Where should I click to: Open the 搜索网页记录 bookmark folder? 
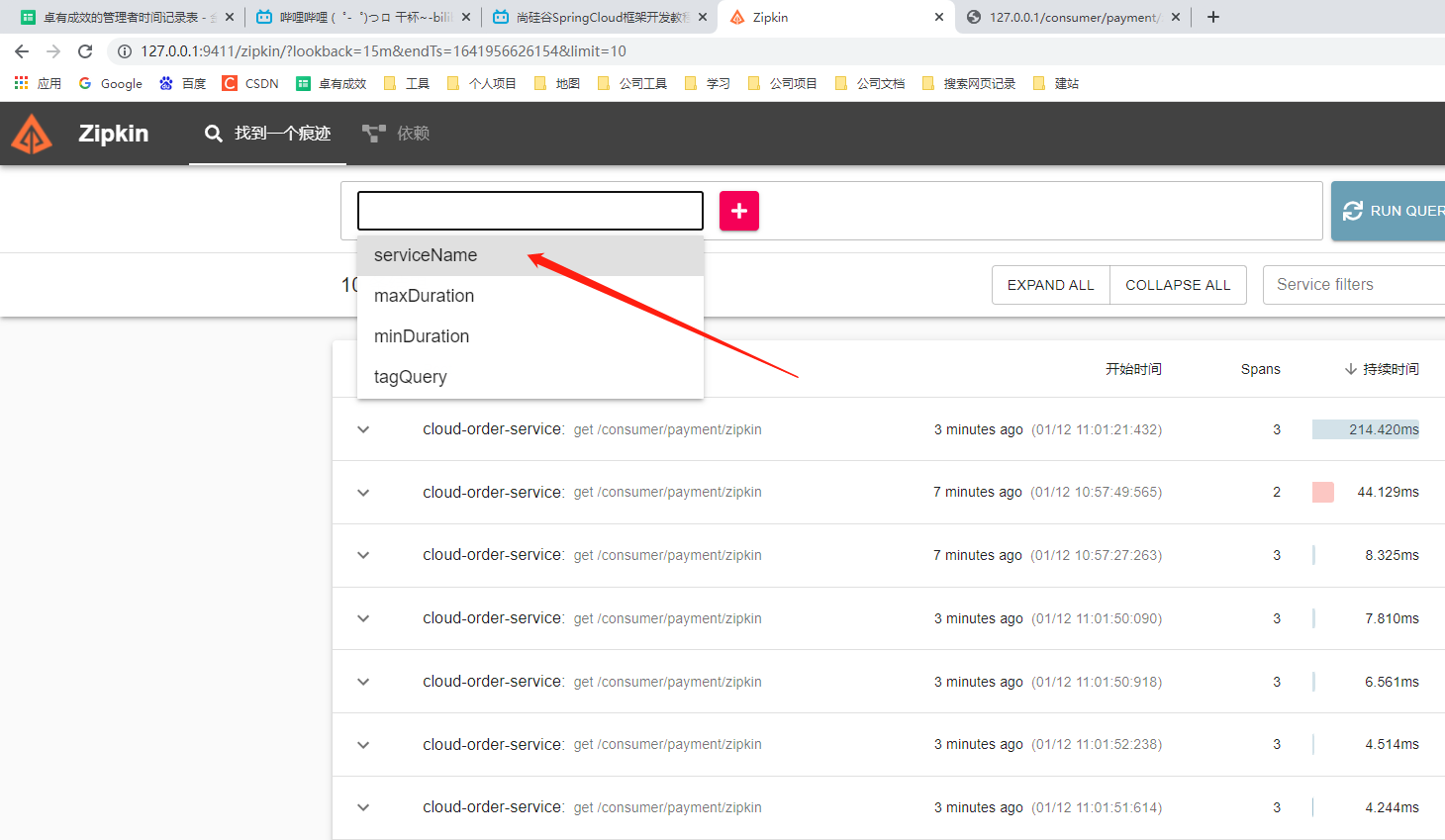[968, 83]
